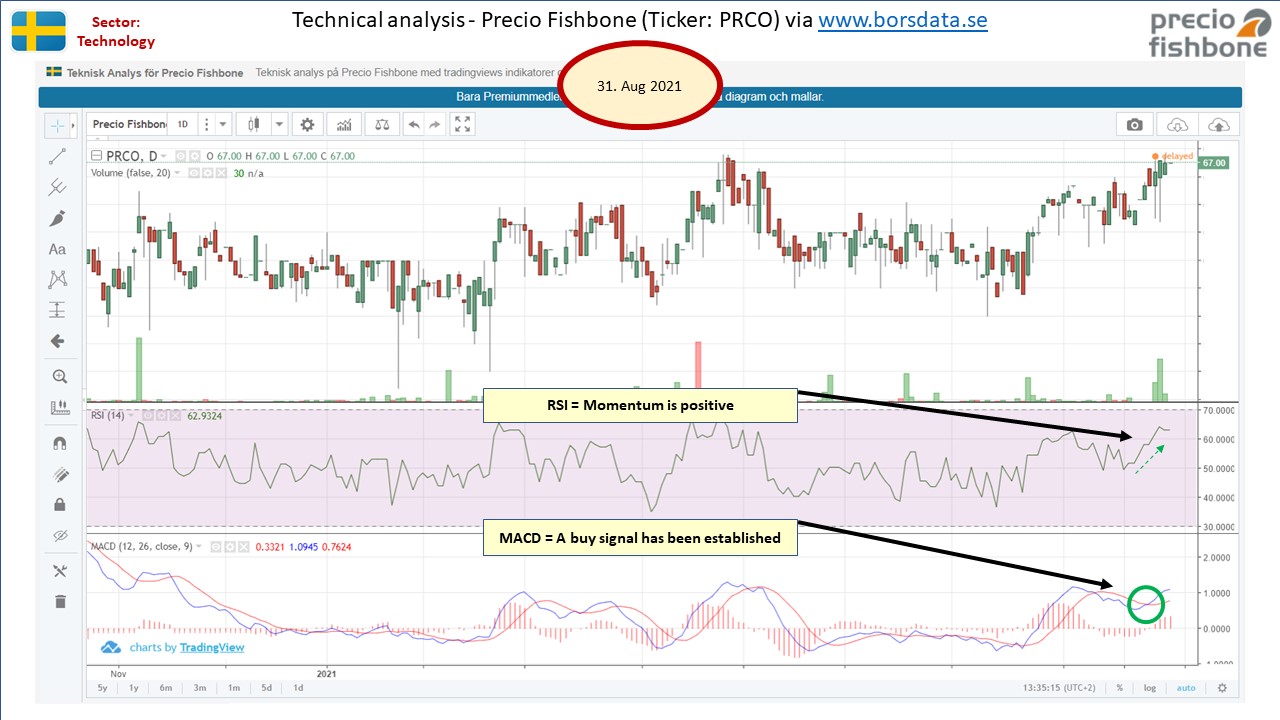Expand the crosshair cursor options arrow
Screen dimensions: 1280x720
click(74, 126)
